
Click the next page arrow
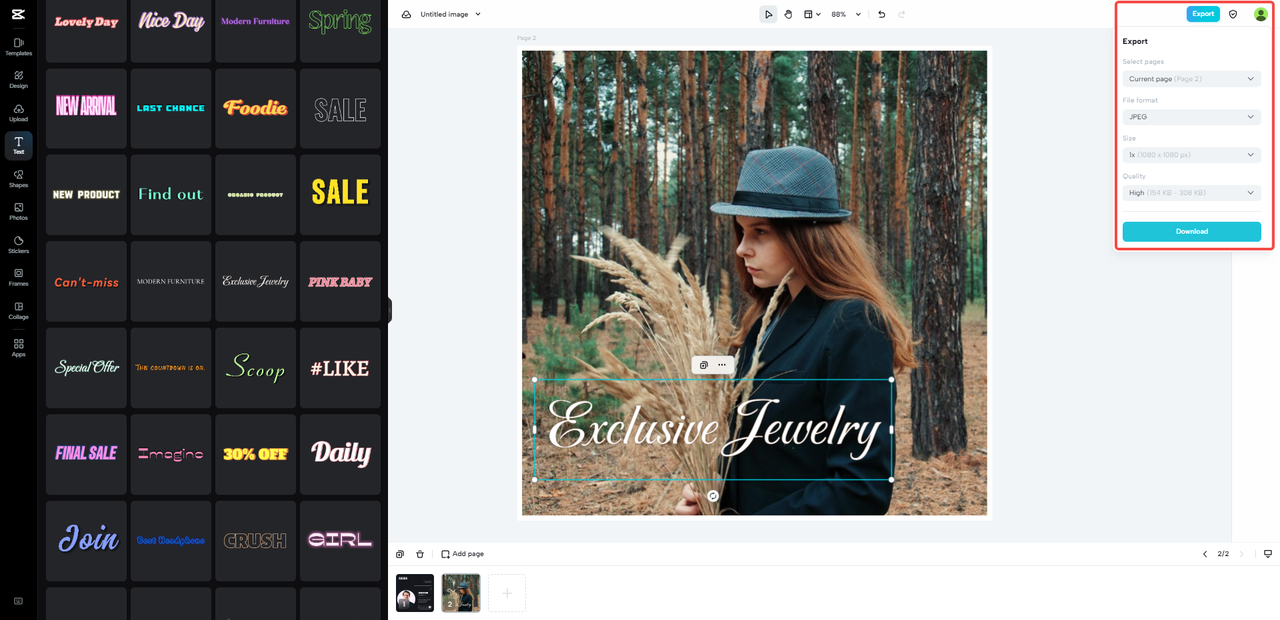[x=1242, y=554]
